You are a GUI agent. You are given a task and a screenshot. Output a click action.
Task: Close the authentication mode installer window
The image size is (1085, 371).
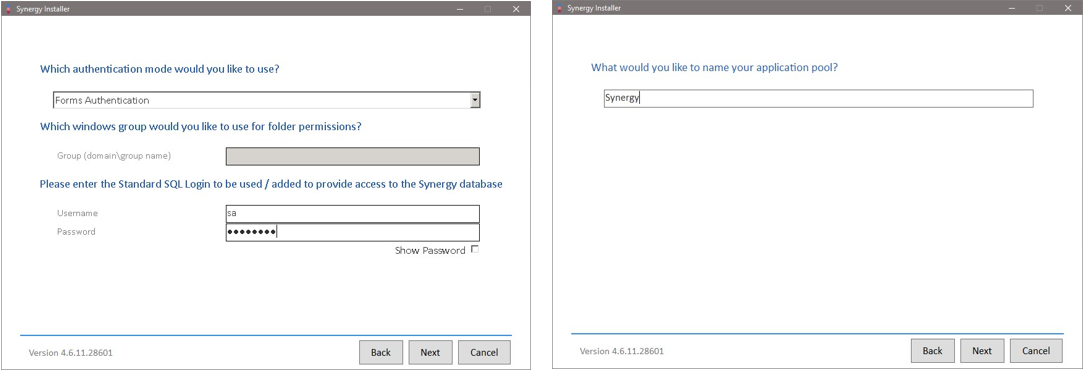click(x=516, y=10)
